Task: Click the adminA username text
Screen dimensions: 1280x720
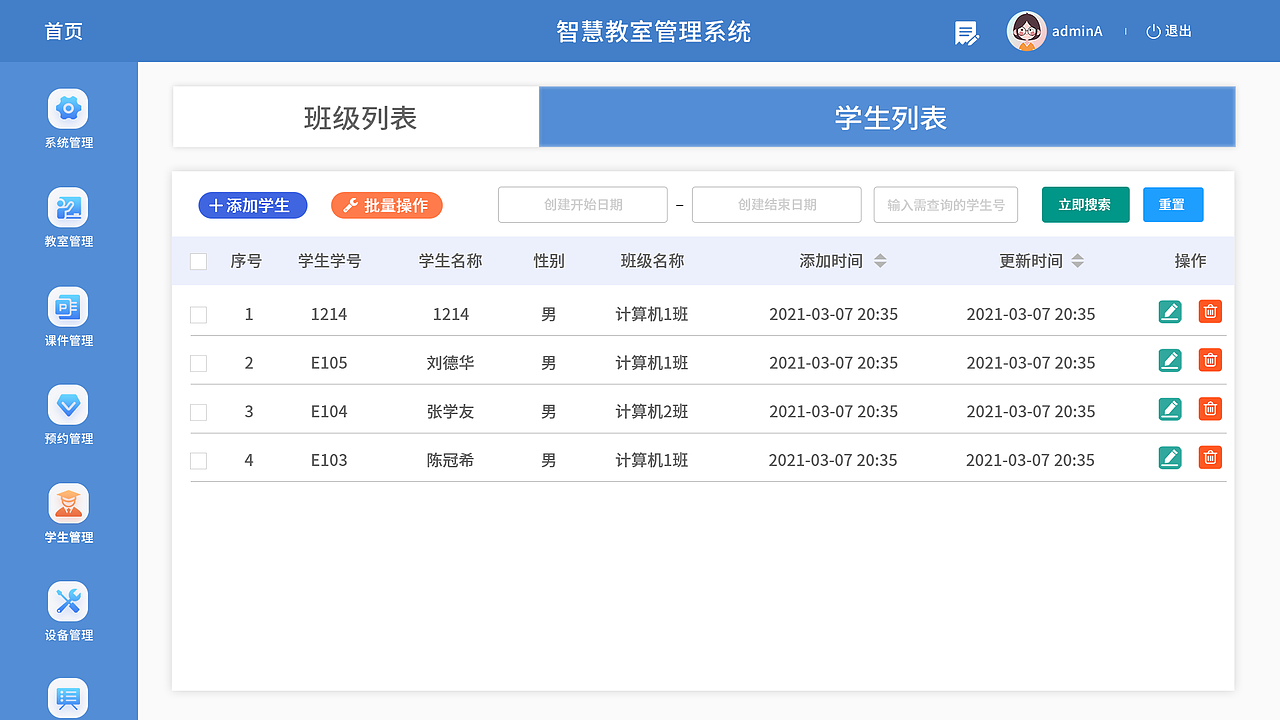Action: click(1077, 31)
